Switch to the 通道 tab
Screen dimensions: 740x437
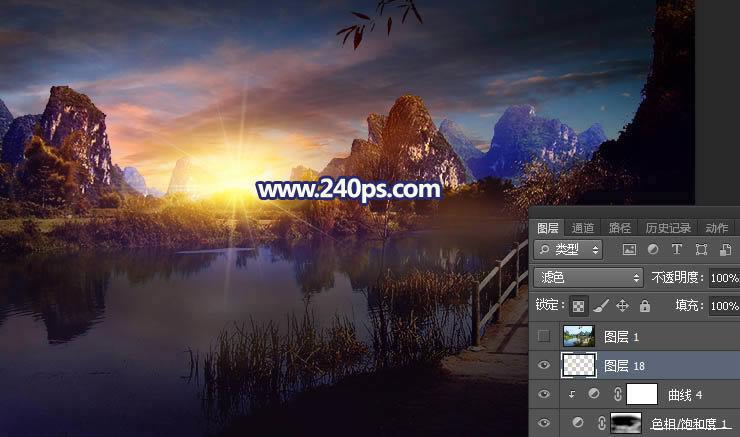click(583, 228)
